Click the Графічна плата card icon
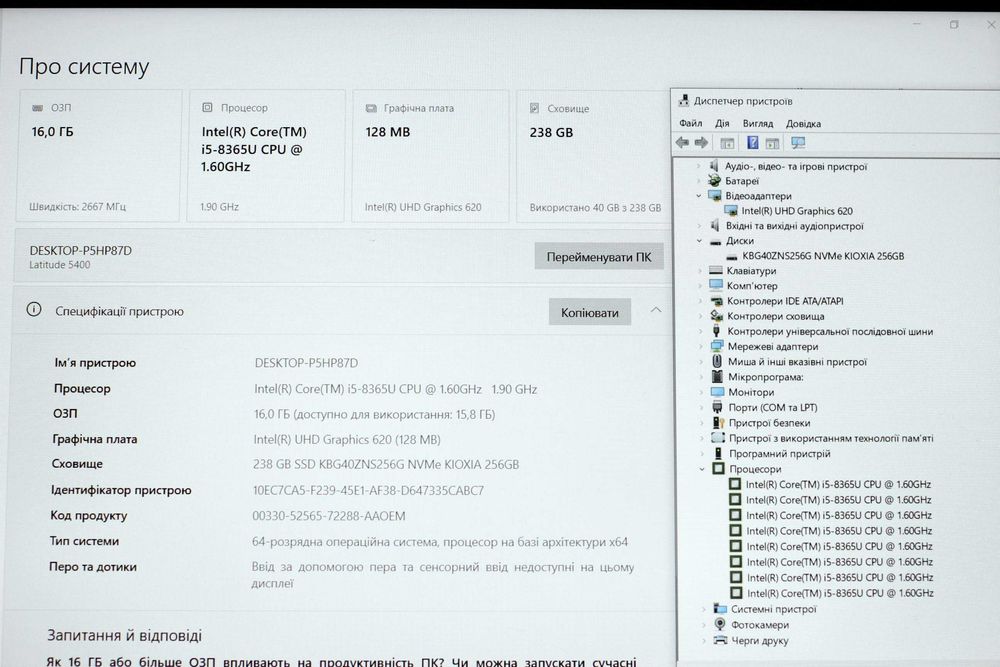This screenshot has width=1000, height=667. pyautogui.click(x=371, y=108)
